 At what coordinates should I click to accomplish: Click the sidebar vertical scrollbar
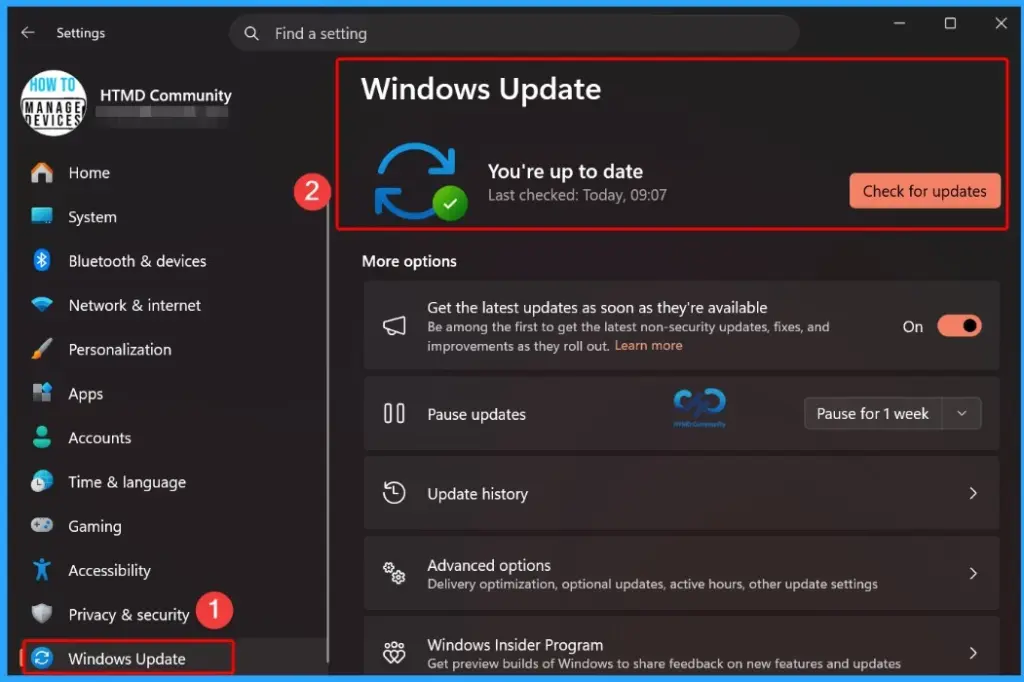click(x=327, y=431)
